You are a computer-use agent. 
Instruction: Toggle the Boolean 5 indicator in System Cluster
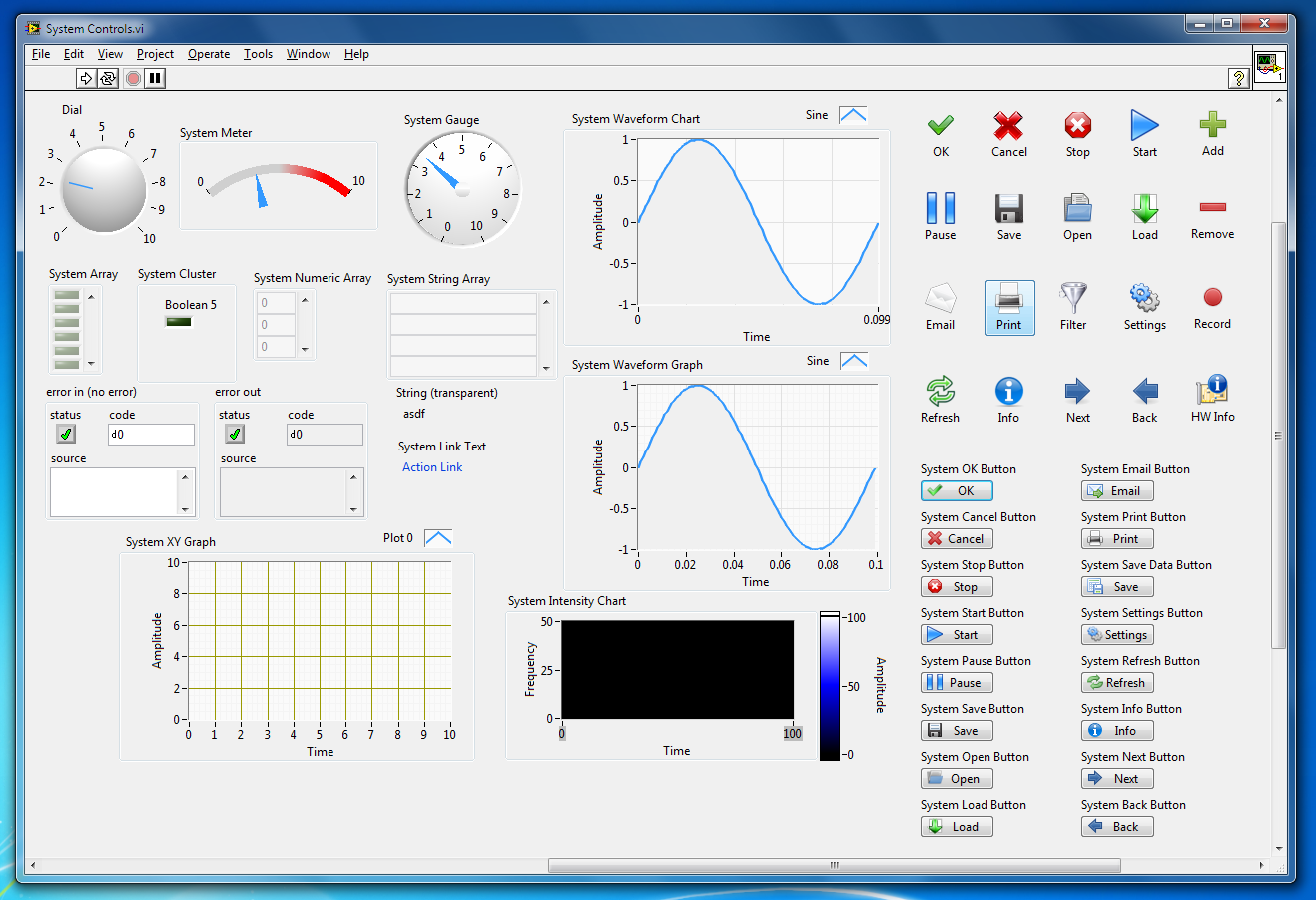coord(179,322)
